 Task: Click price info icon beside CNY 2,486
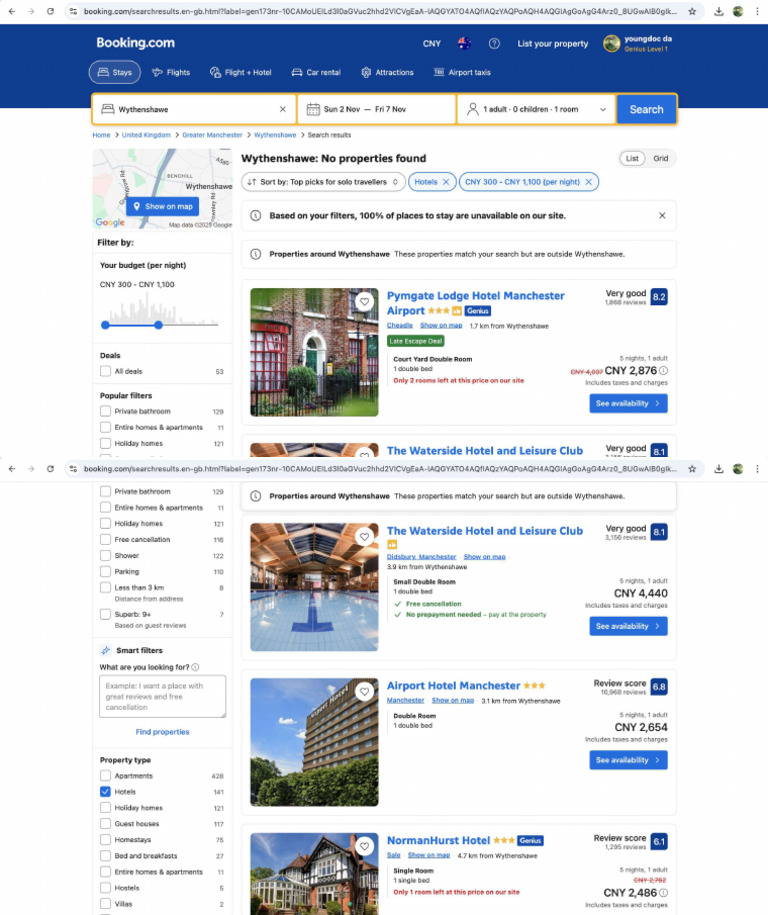click(664, 893)
